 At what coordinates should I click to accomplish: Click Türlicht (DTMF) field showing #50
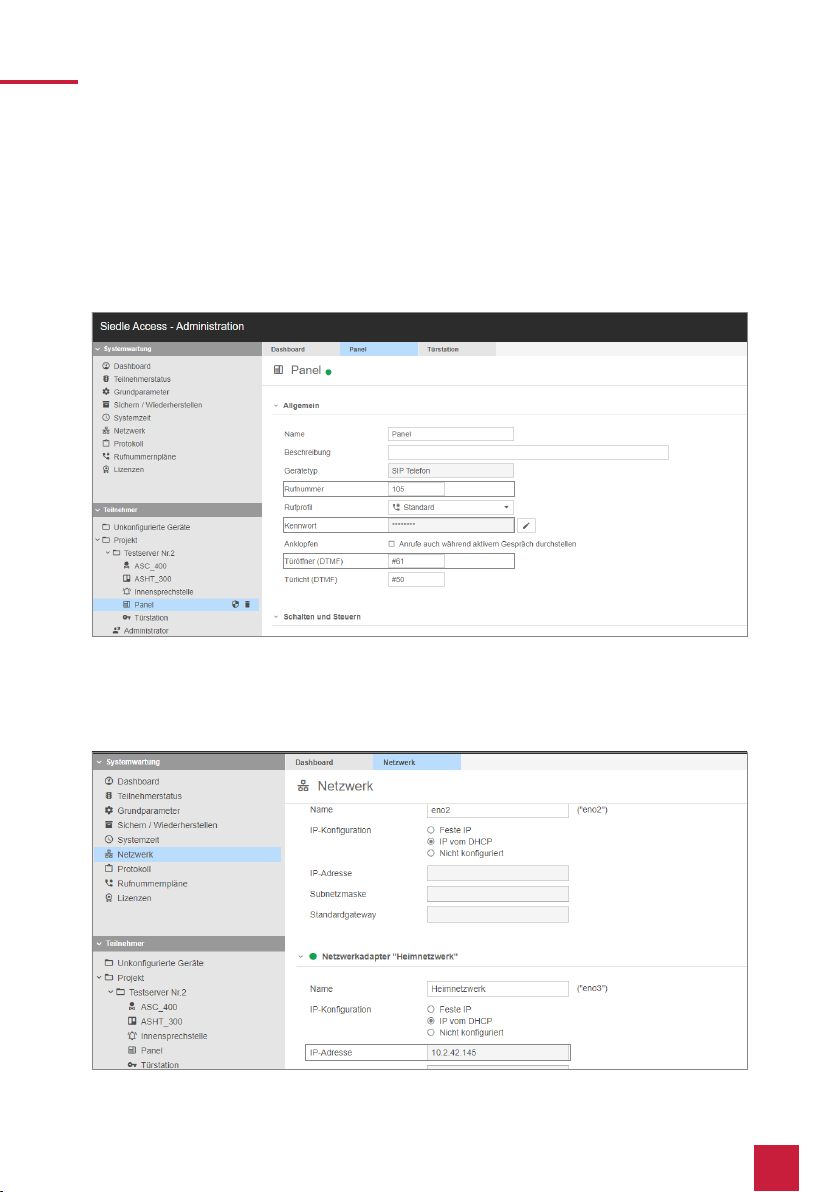(417, 579)
